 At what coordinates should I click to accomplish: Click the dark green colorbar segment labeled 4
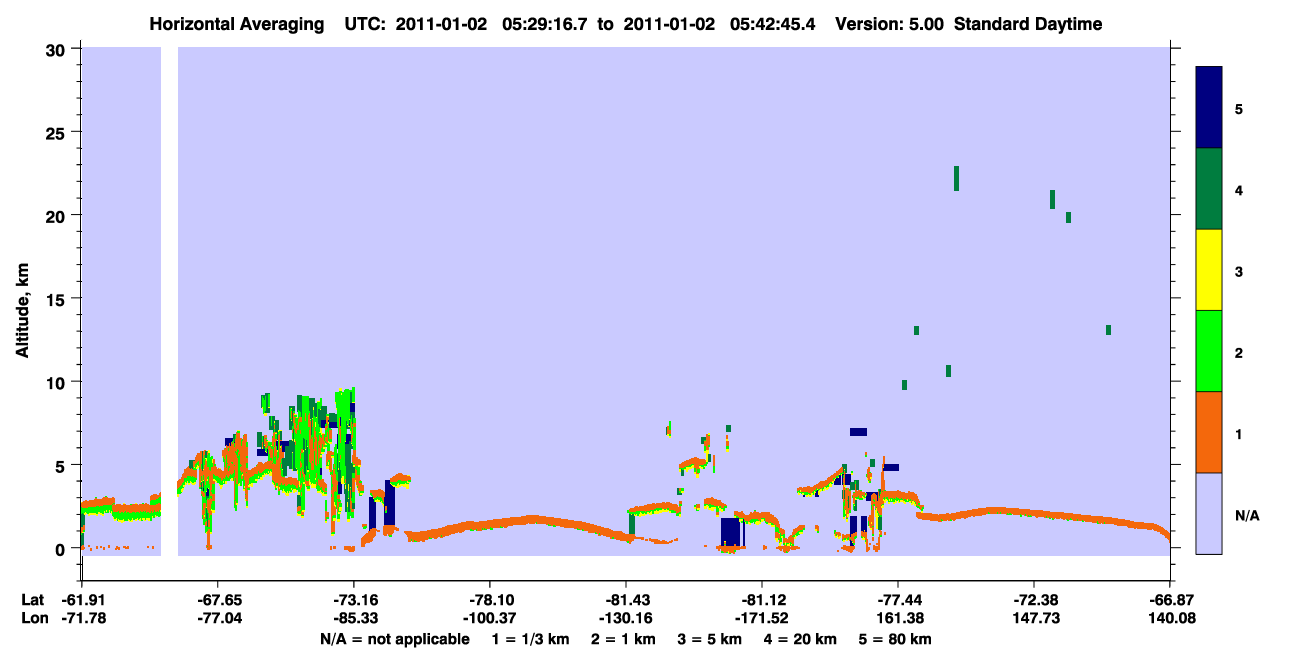(x=1209, y=189)
